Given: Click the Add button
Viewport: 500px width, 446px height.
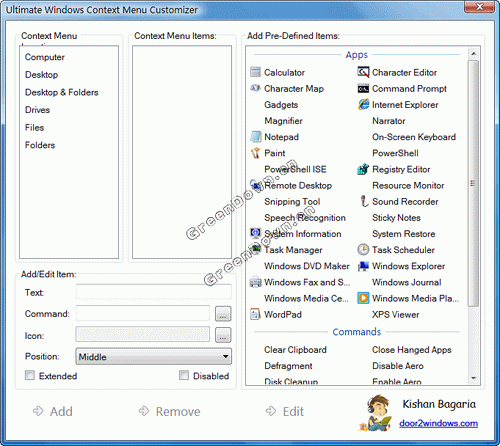Looking at the screenshot, I should click(53, 412).
